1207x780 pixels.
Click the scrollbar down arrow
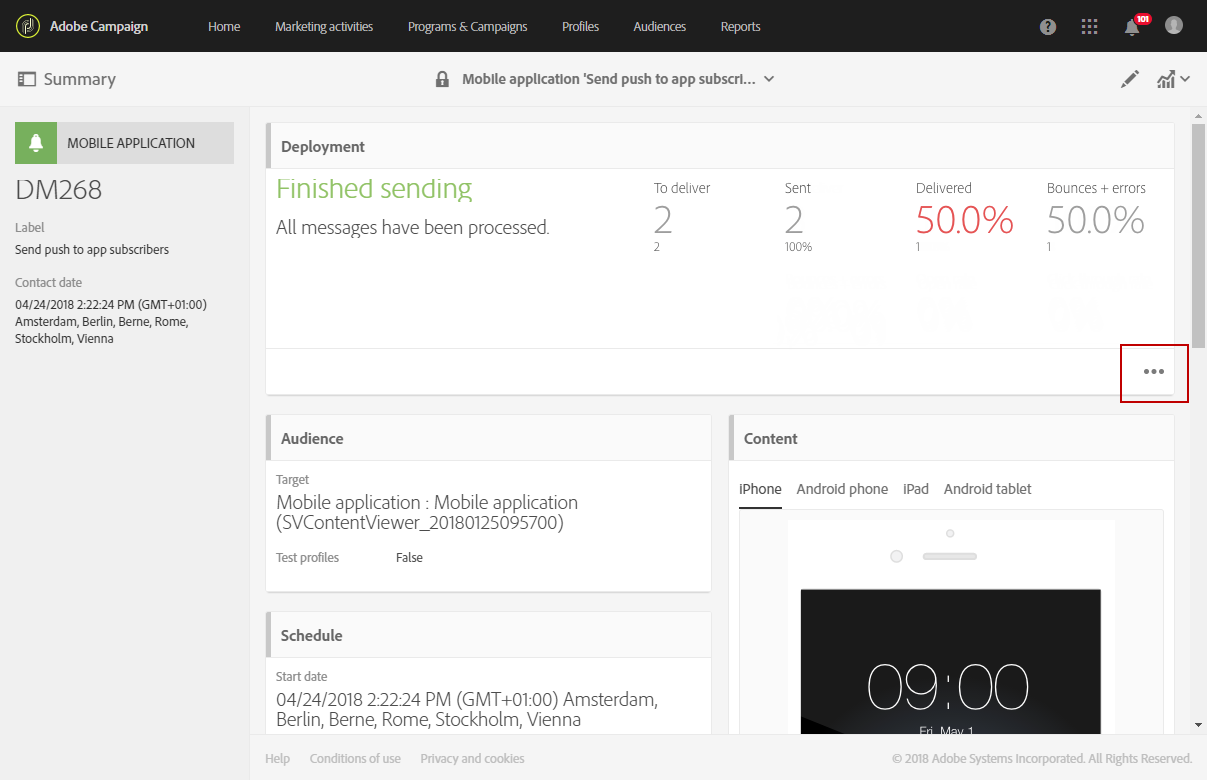click(1198, 725)
